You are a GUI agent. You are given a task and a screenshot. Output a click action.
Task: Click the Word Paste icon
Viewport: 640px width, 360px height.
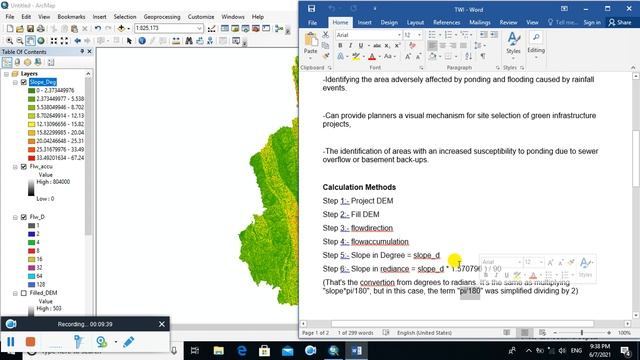pyautogui.click(x=311, y=40)
